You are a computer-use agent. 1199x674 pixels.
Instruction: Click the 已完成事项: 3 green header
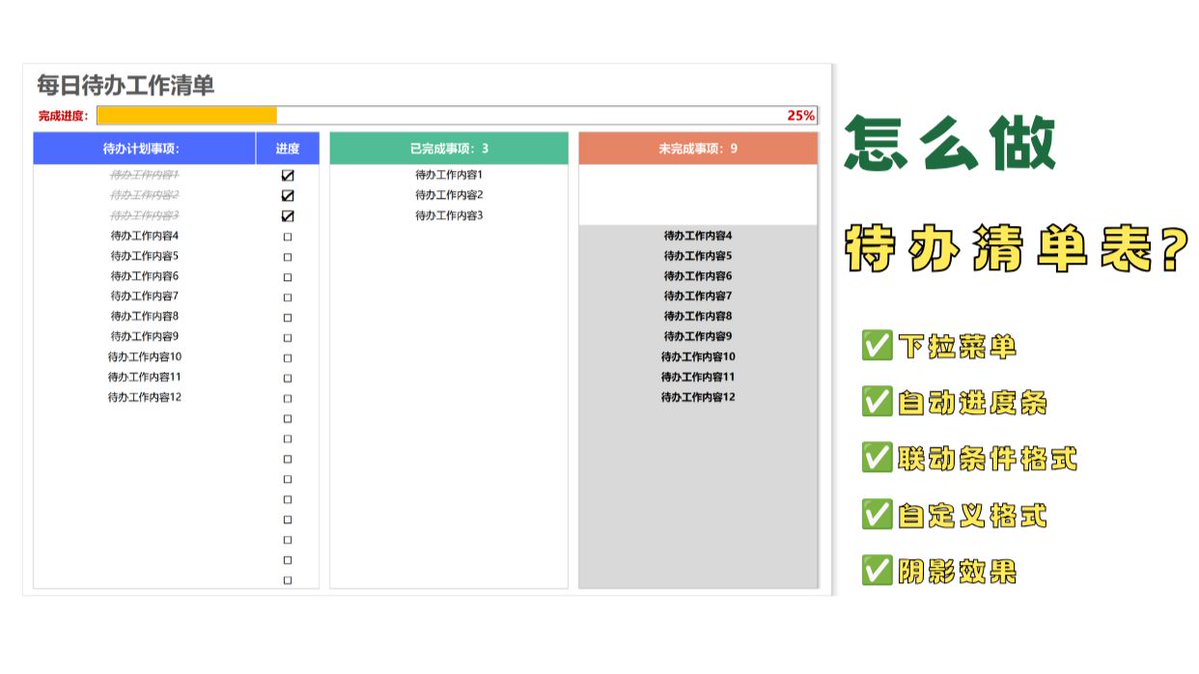[449, 148]
